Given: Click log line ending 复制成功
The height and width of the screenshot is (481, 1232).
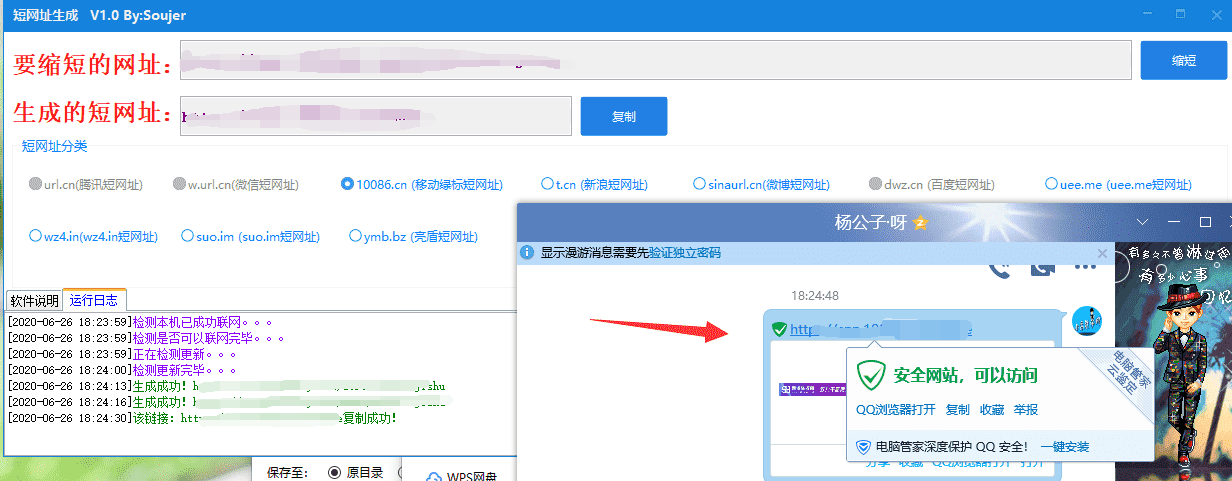Looking at the screenshot, I should tap(202, 418).
